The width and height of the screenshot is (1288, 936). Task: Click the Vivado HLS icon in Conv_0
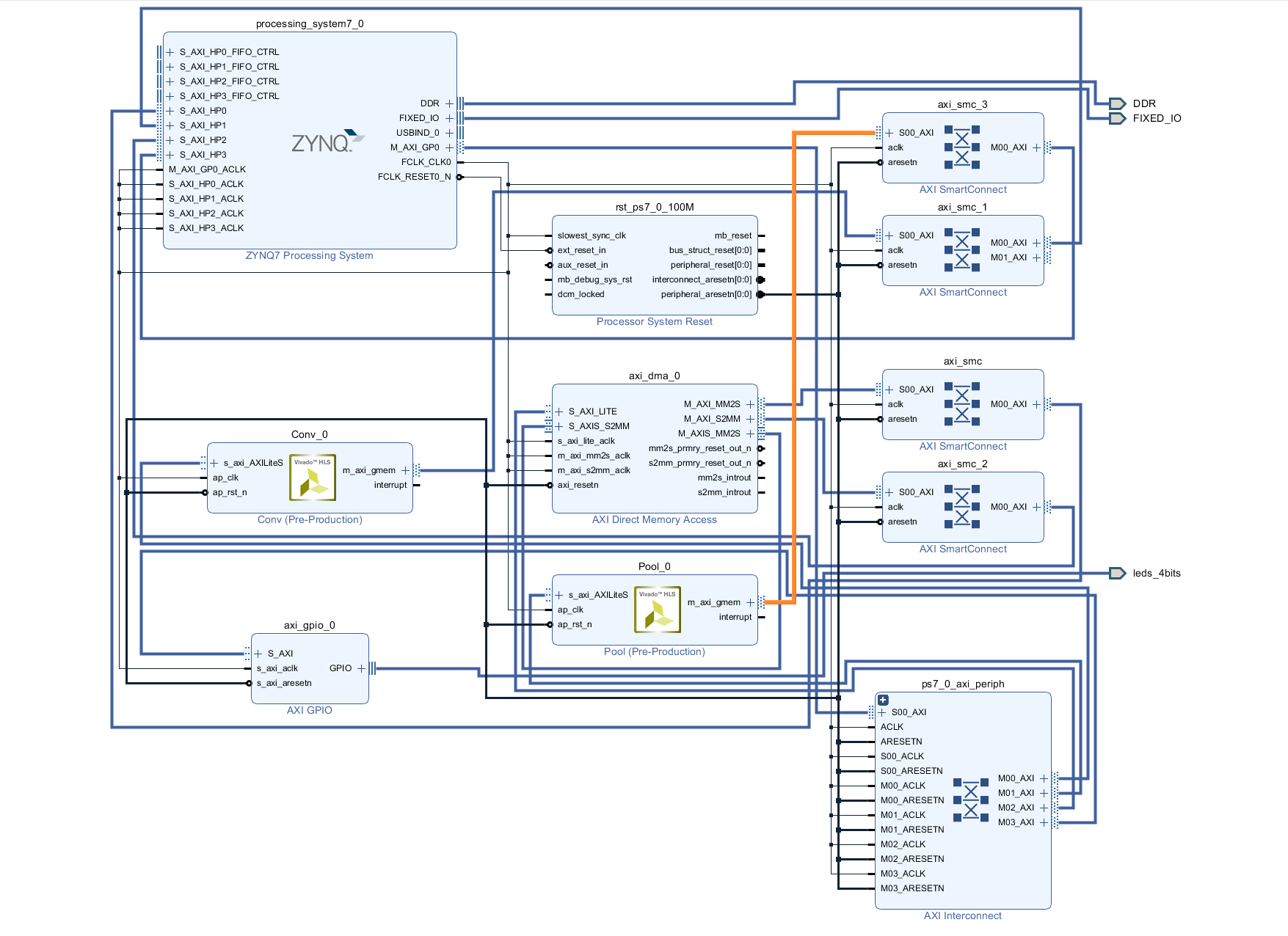(313, 478)
